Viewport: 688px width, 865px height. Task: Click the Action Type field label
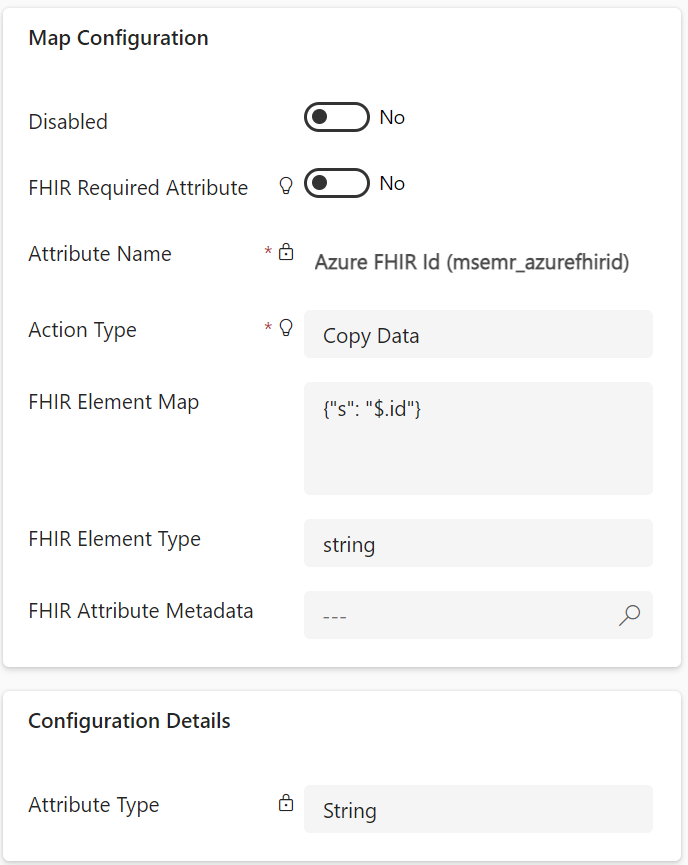tap(83, 330)
